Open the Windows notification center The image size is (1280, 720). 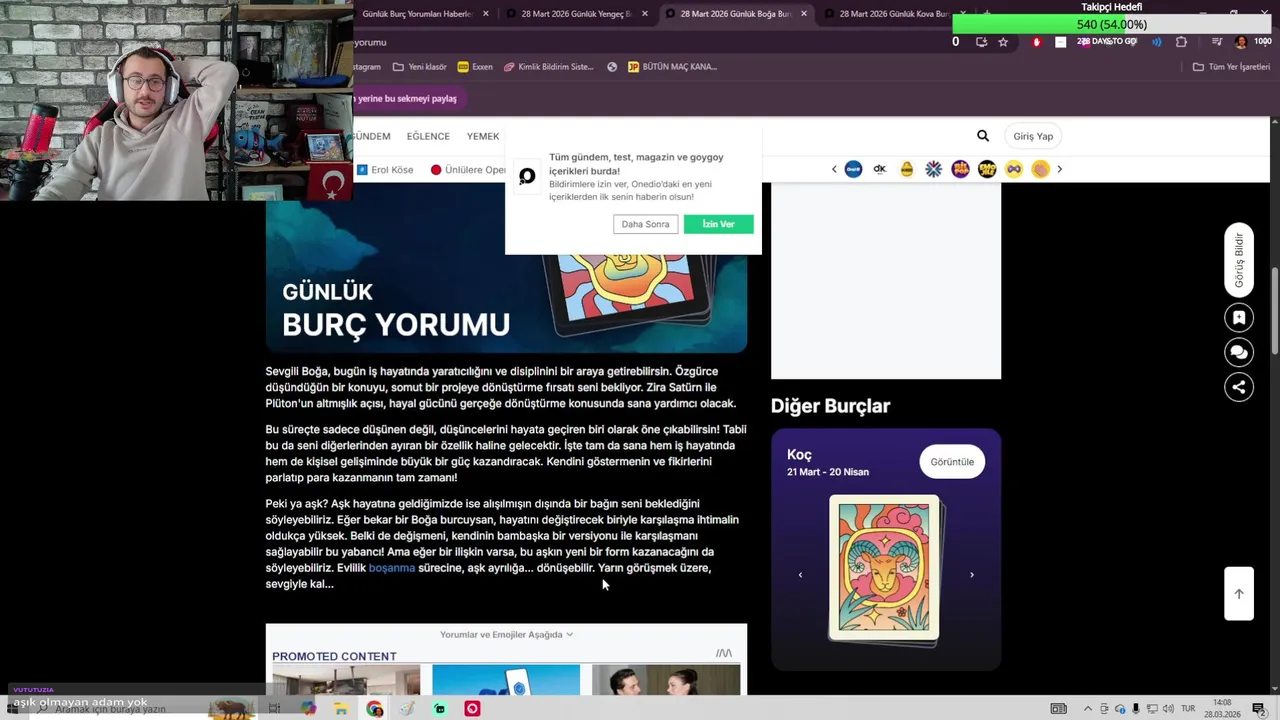1259,709
